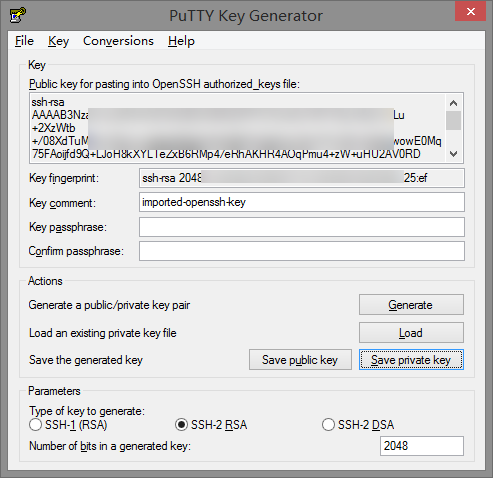Open the Help menu
This screenshot has width=493, height=478.
(x=181, y=41)
